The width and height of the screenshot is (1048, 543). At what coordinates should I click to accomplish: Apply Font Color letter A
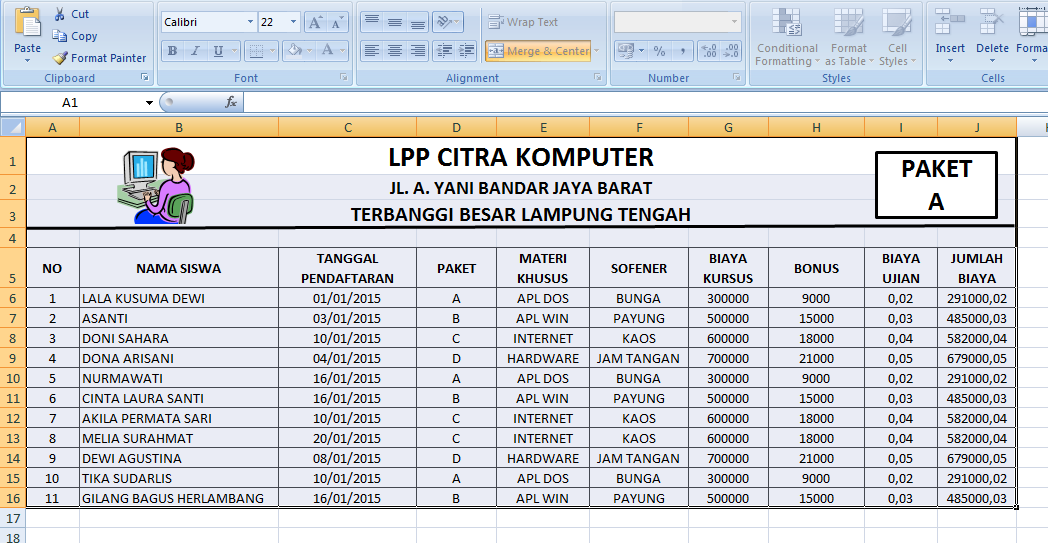(327, 51)
